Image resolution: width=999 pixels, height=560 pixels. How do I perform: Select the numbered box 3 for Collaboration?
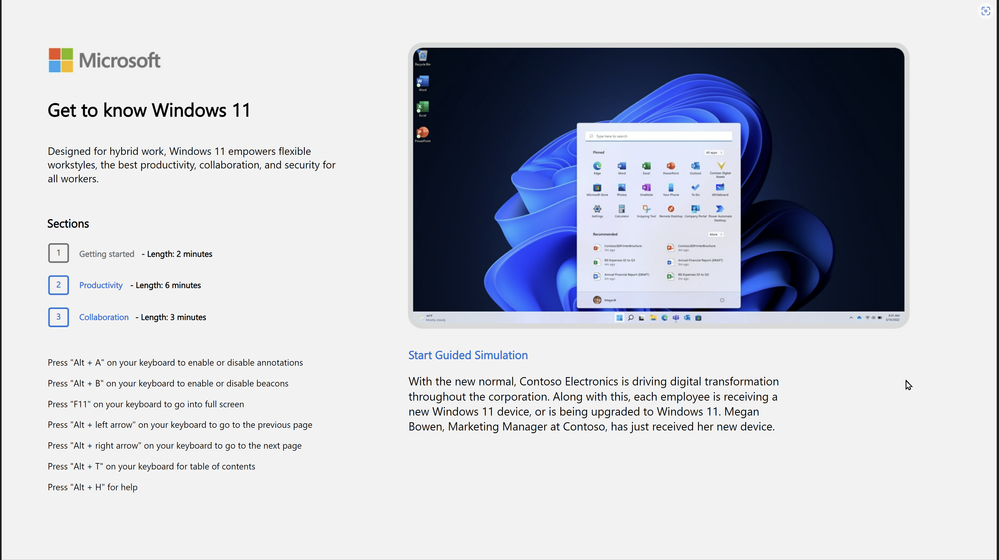coord(59,317)
